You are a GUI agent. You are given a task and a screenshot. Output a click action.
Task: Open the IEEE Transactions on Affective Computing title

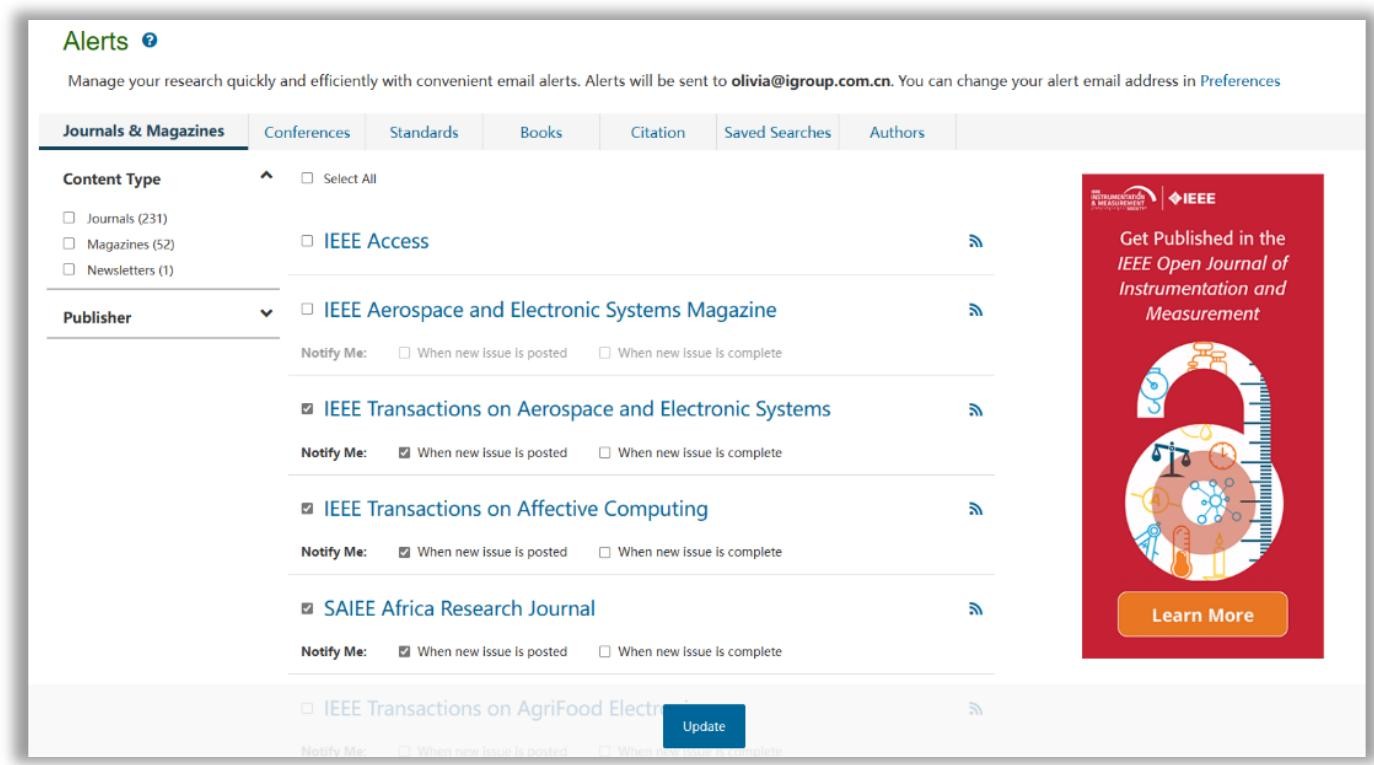pyautogui.click(x=515, y=509)
